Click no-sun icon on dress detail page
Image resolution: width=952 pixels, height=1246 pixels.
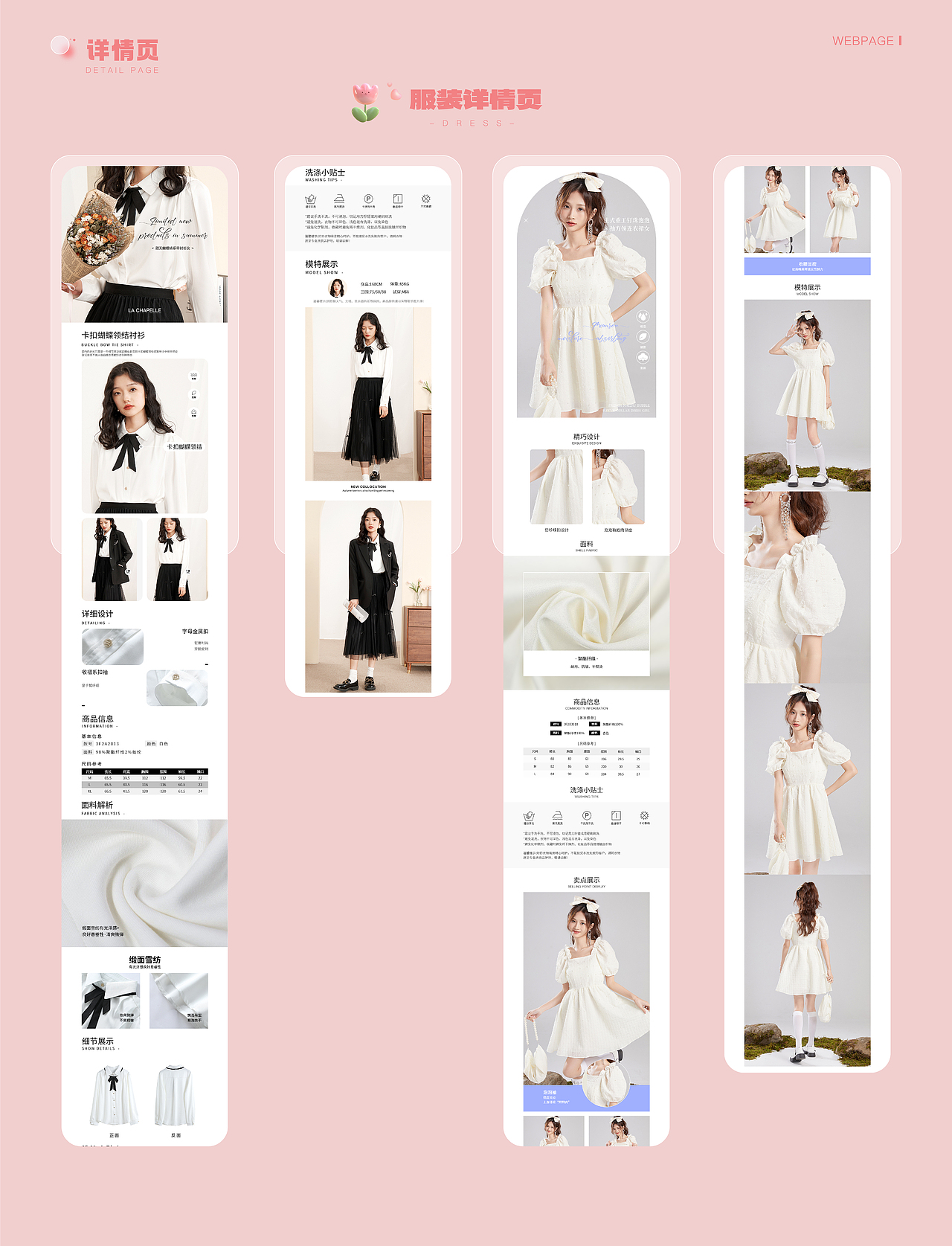(x=645, y=816)
